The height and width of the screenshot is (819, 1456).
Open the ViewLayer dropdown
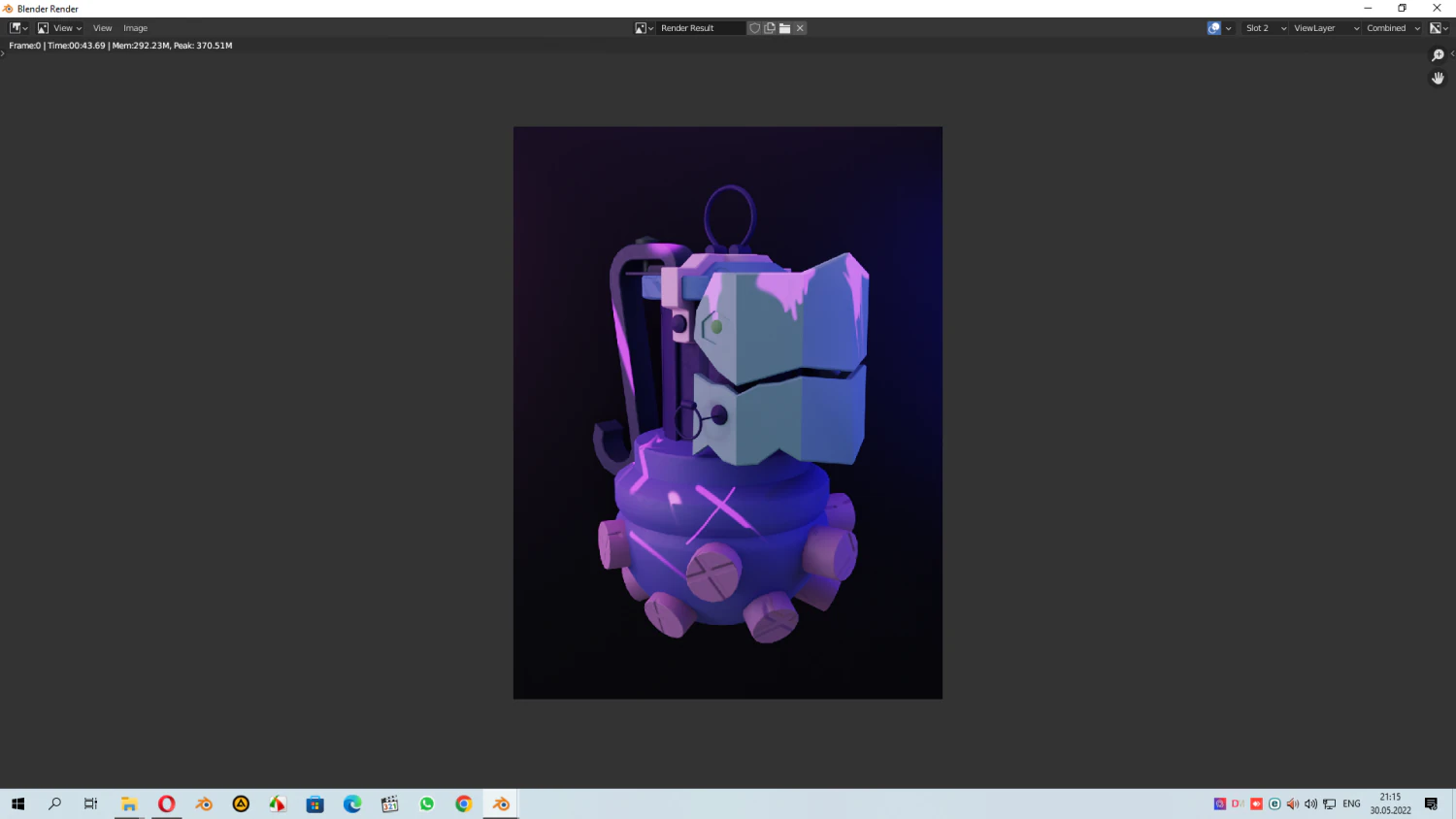point(1326,28)
